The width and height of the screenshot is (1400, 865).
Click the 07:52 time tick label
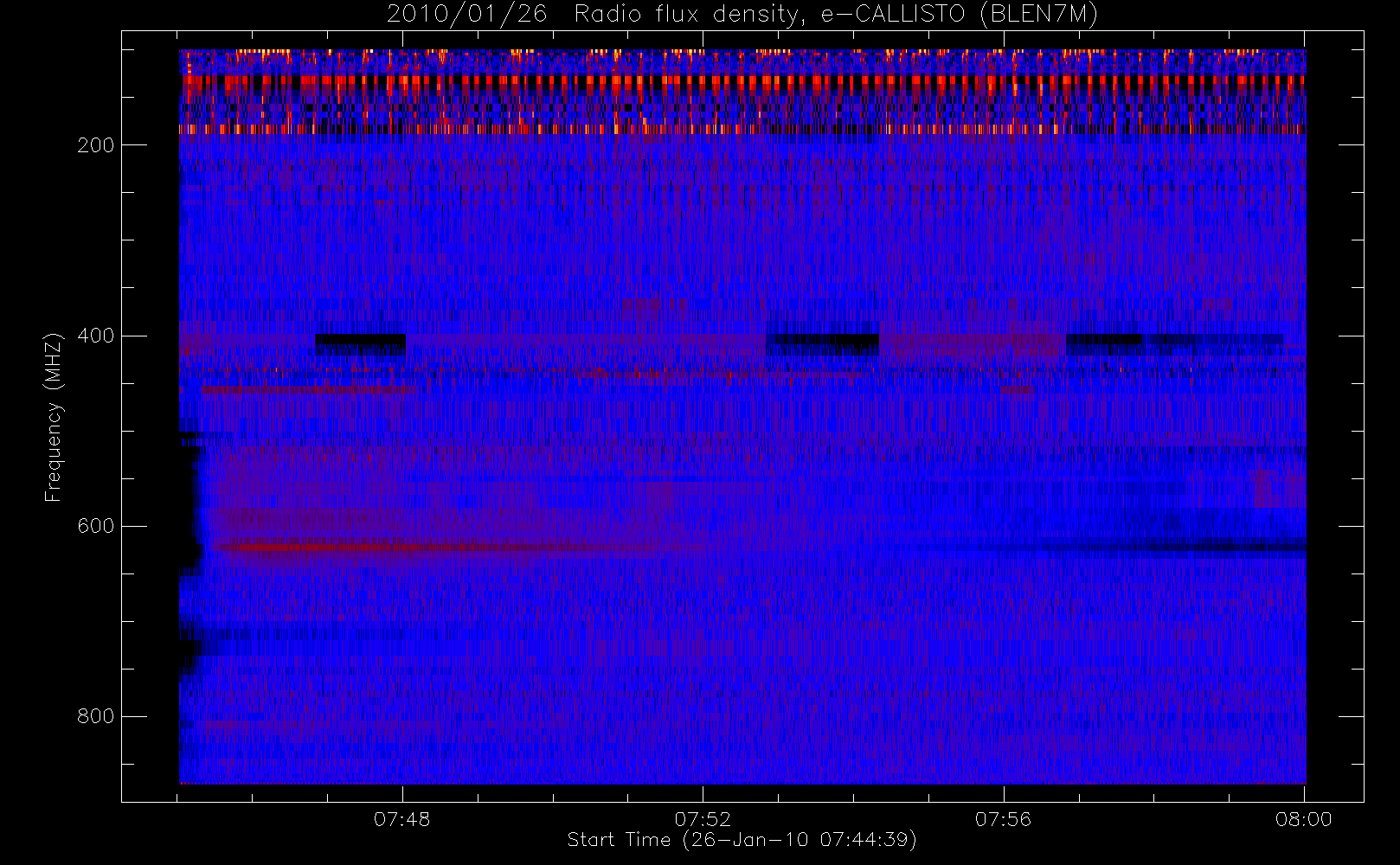[703, 819]
